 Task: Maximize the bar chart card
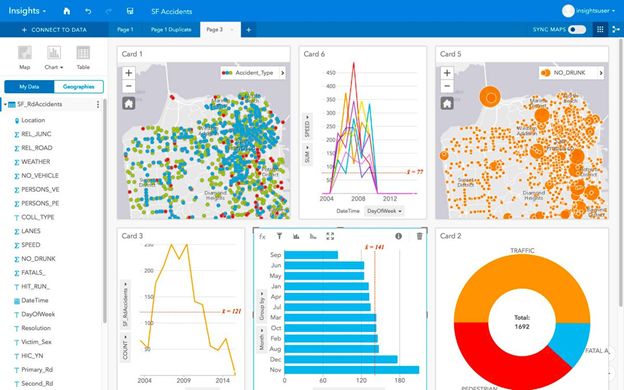(330, 236)
